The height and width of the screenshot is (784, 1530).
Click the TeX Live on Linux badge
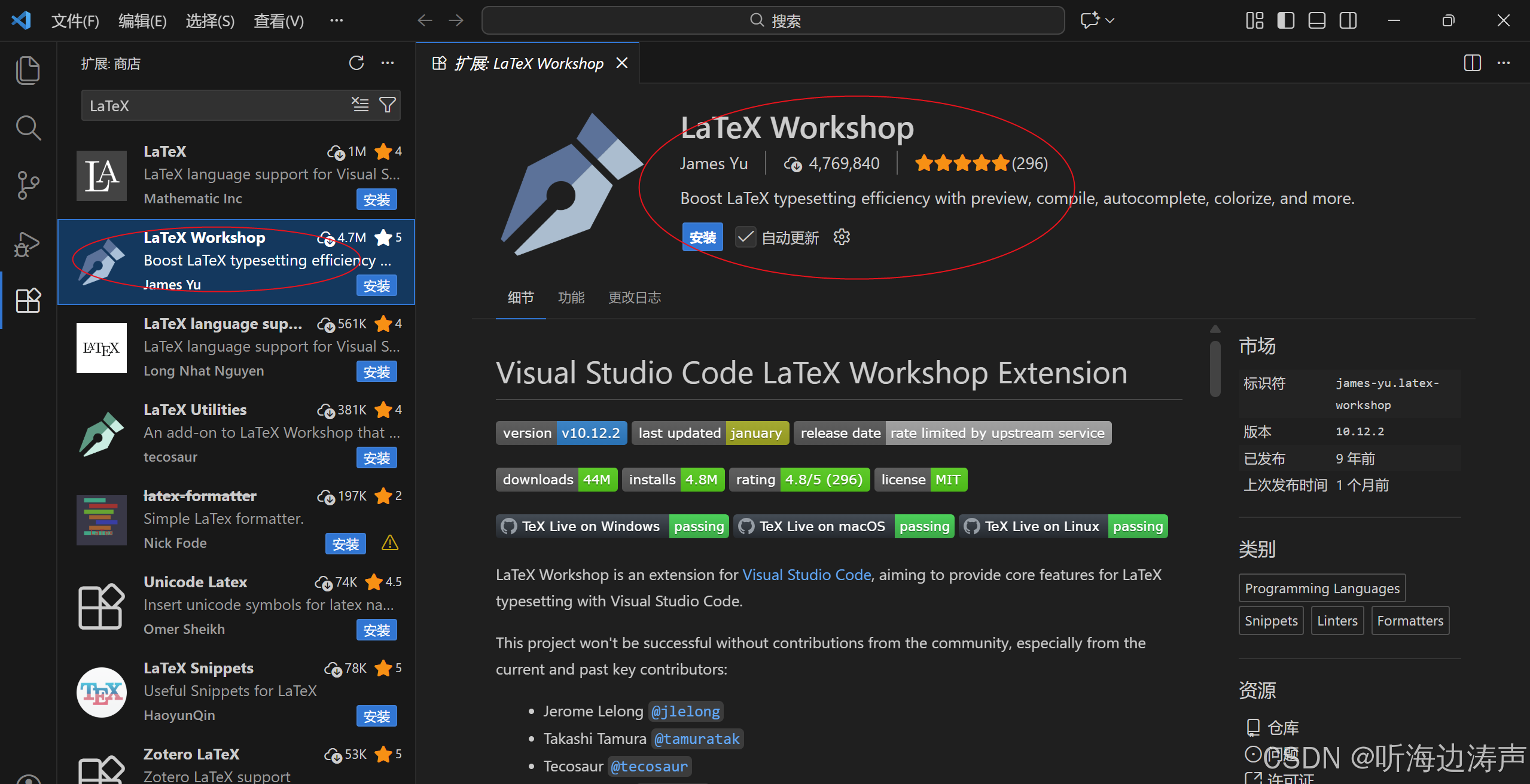click(1063, 526)
